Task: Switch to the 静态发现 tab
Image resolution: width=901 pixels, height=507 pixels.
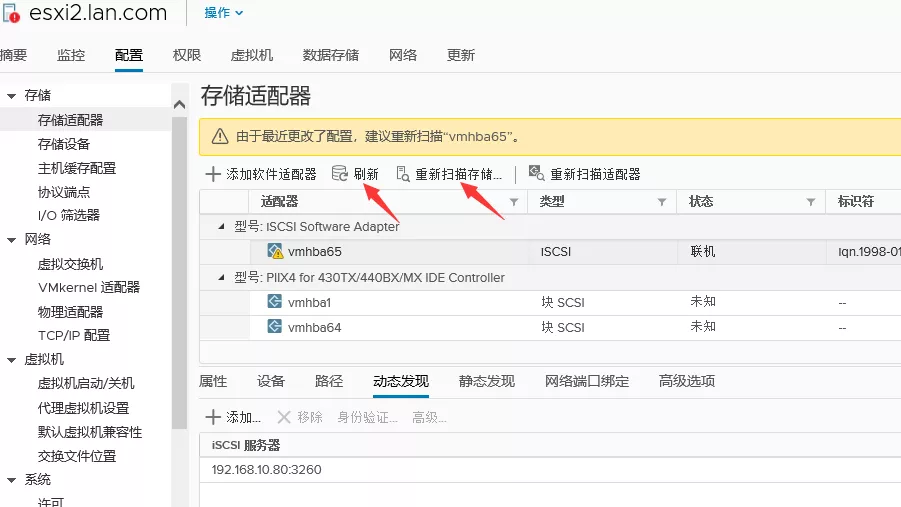Action: [486, 381]
